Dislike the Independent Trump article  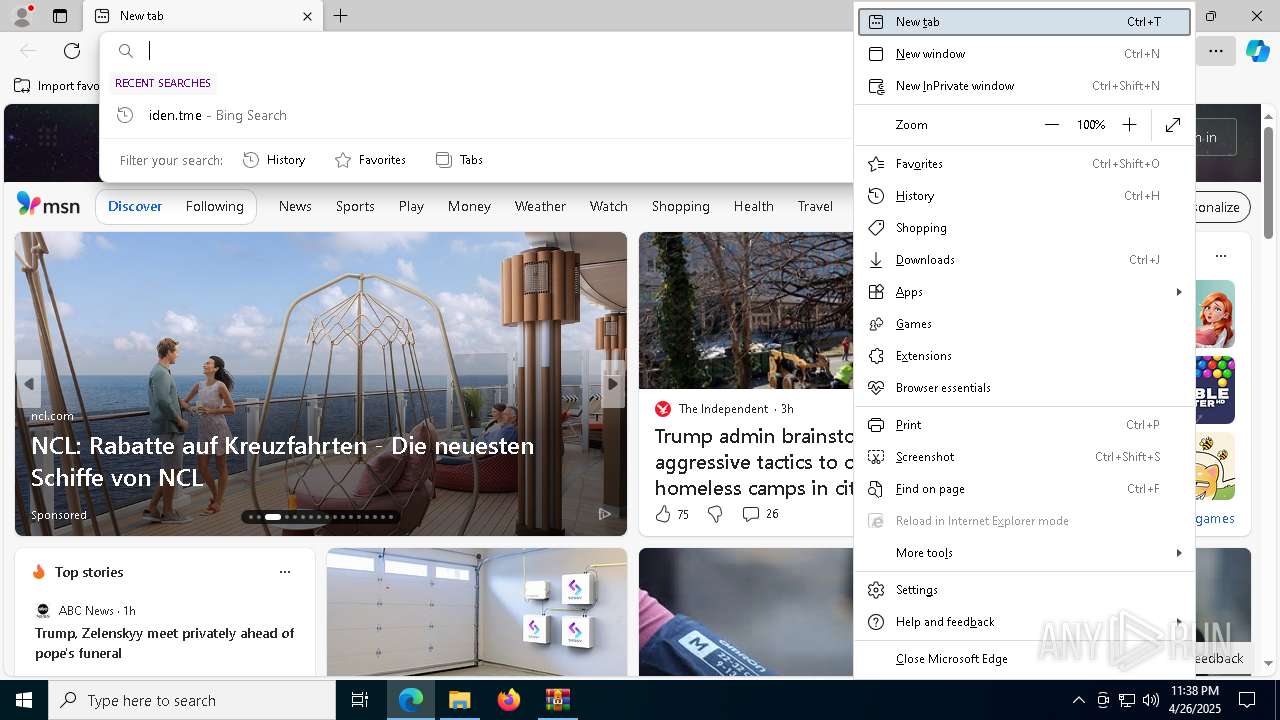pos(715,514)
